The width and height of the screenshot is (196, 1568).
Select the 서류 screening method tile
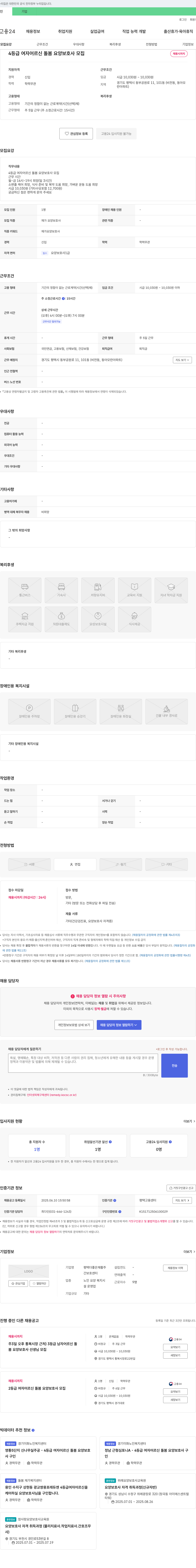point(29,864)
